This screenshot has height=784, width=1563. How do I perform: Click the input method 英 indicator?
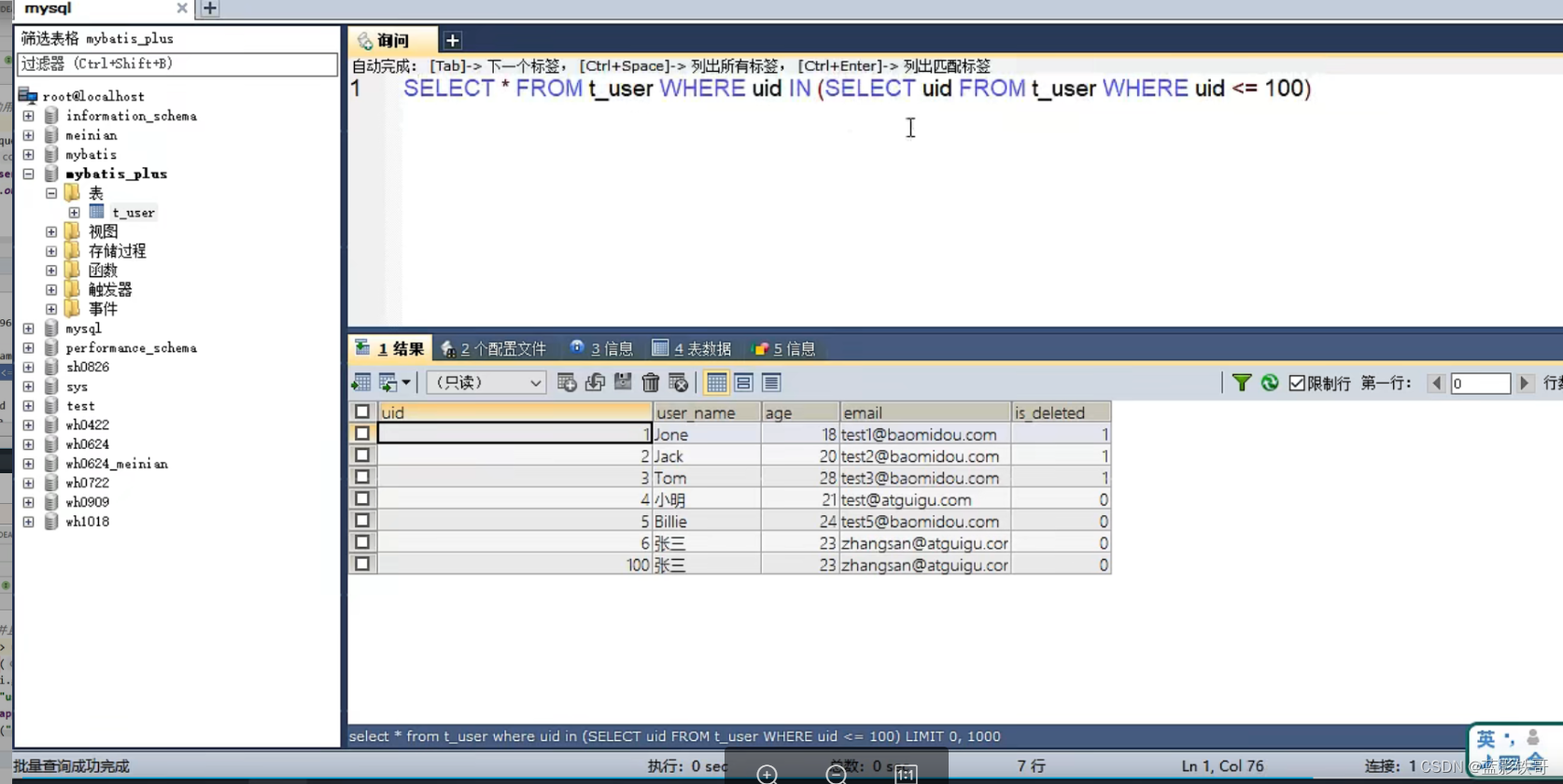click(x=1486, y=740)
